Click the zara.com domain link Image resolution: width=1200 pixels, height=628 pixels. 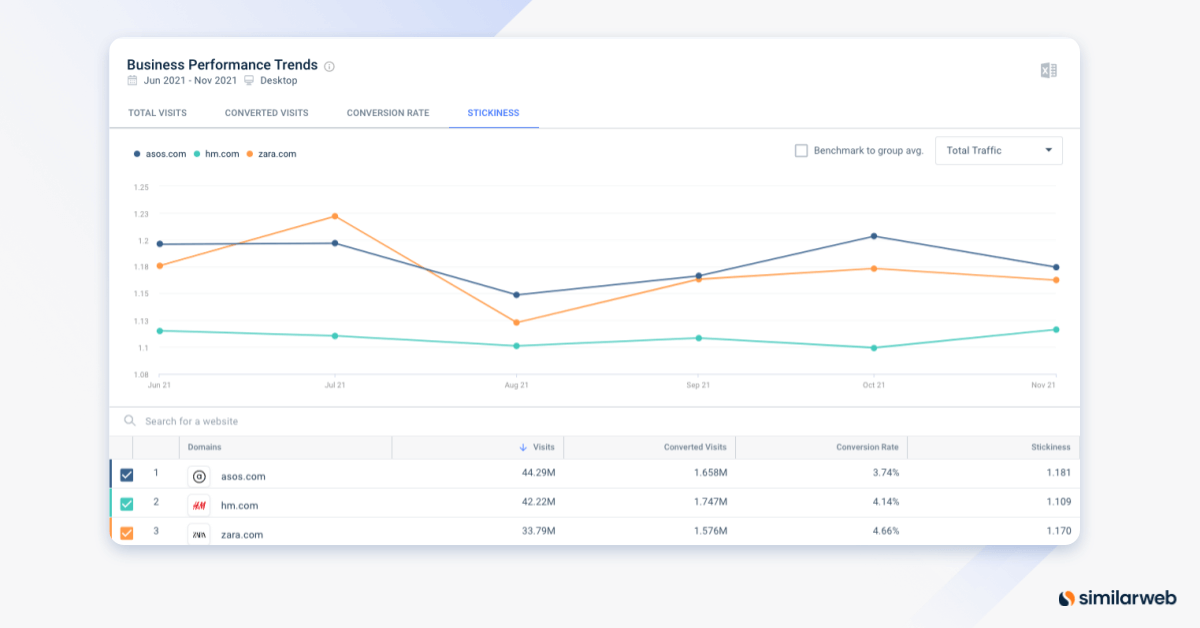pyautogui.click(x=242, y=534)
